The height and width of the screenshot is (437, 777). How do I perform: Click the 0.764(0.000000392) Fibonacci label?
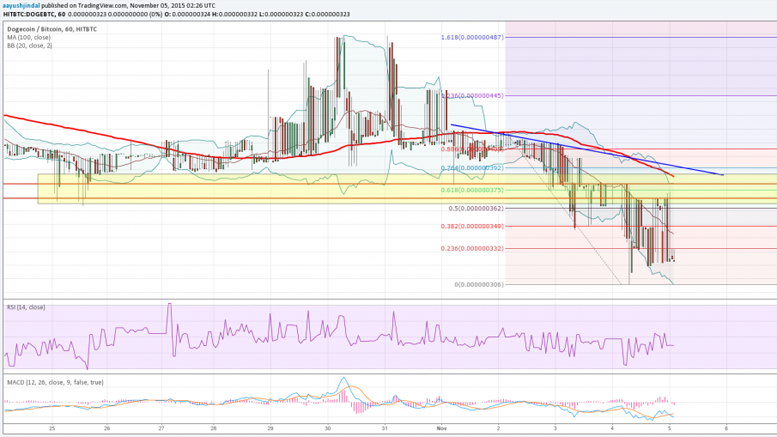pos(472,168)
